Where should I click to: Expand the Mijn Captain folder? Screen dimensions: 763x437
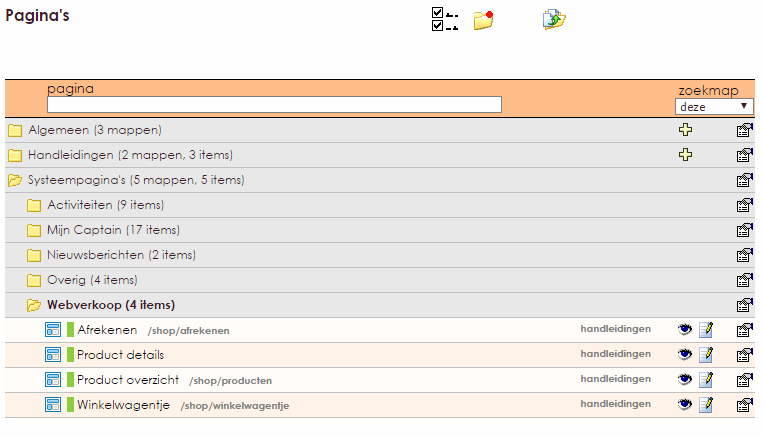point(34,230)
